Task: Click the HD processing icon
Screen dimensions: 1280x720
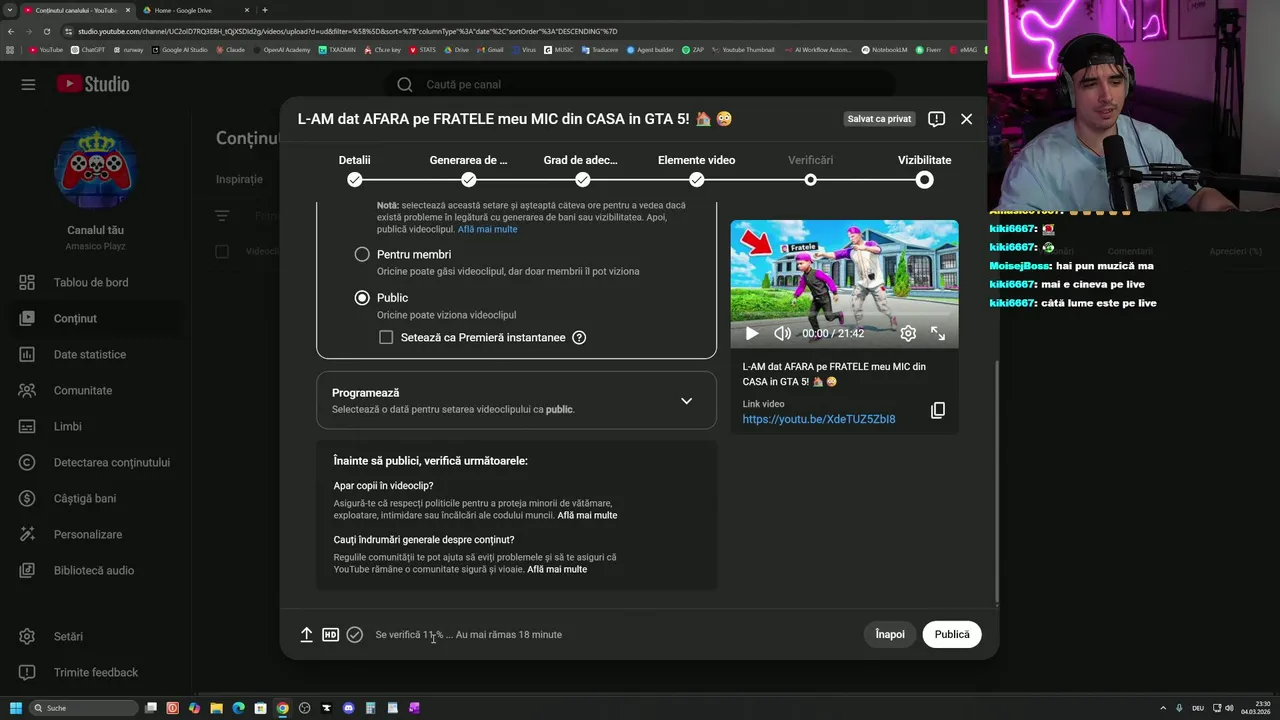Action: tap(330, 634)
